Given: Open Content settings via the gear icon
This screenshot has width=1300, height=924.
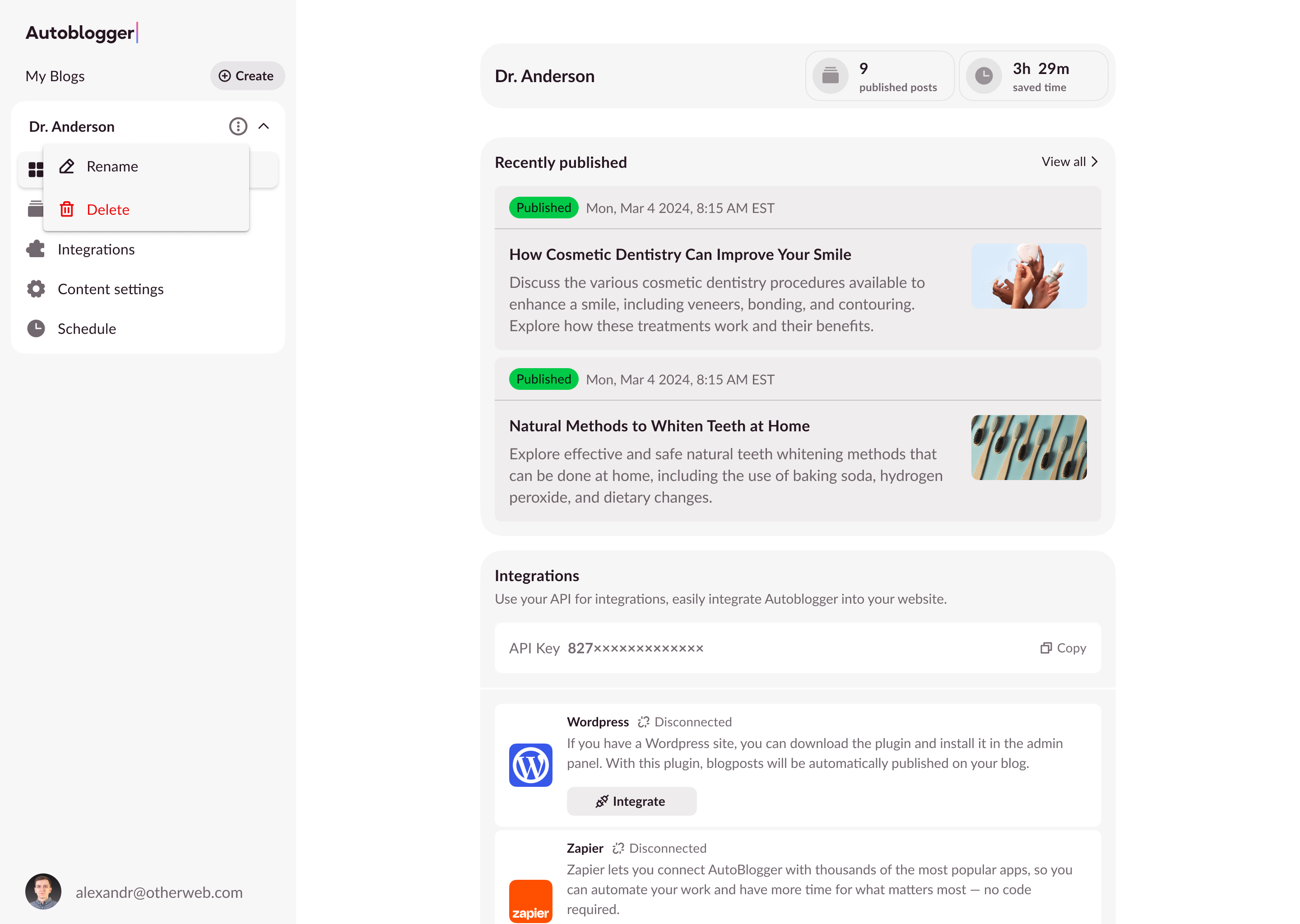Looking at the screenshot, I should [x=36, y=289].
